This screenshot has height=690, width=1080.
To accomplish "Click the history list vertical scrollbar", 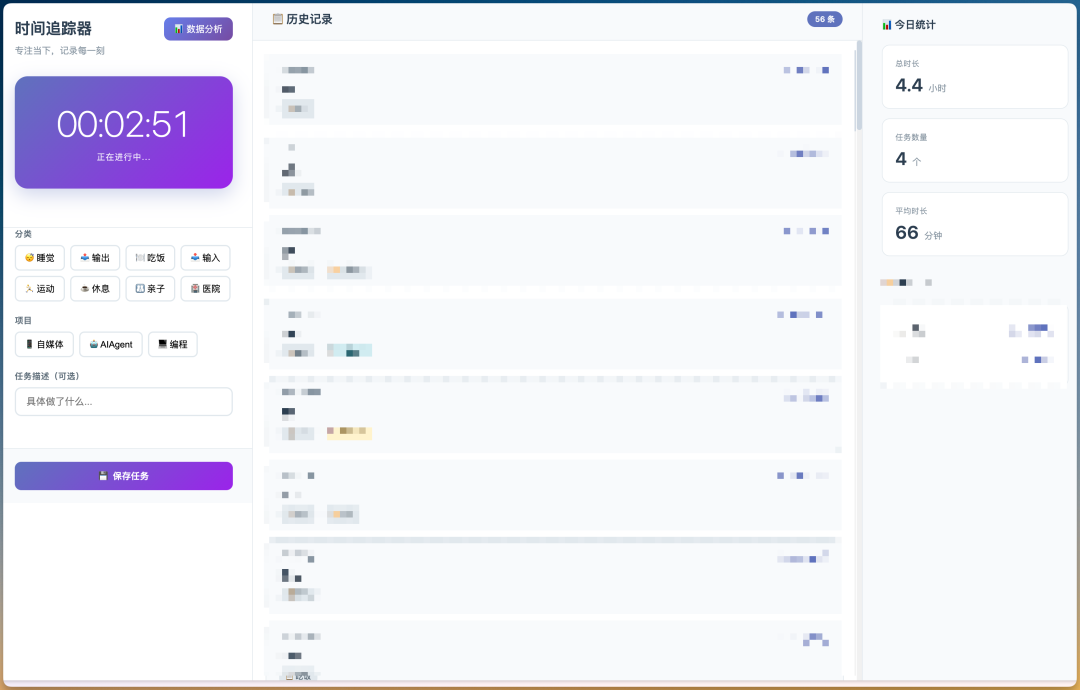I will click(x=859, y=85).
